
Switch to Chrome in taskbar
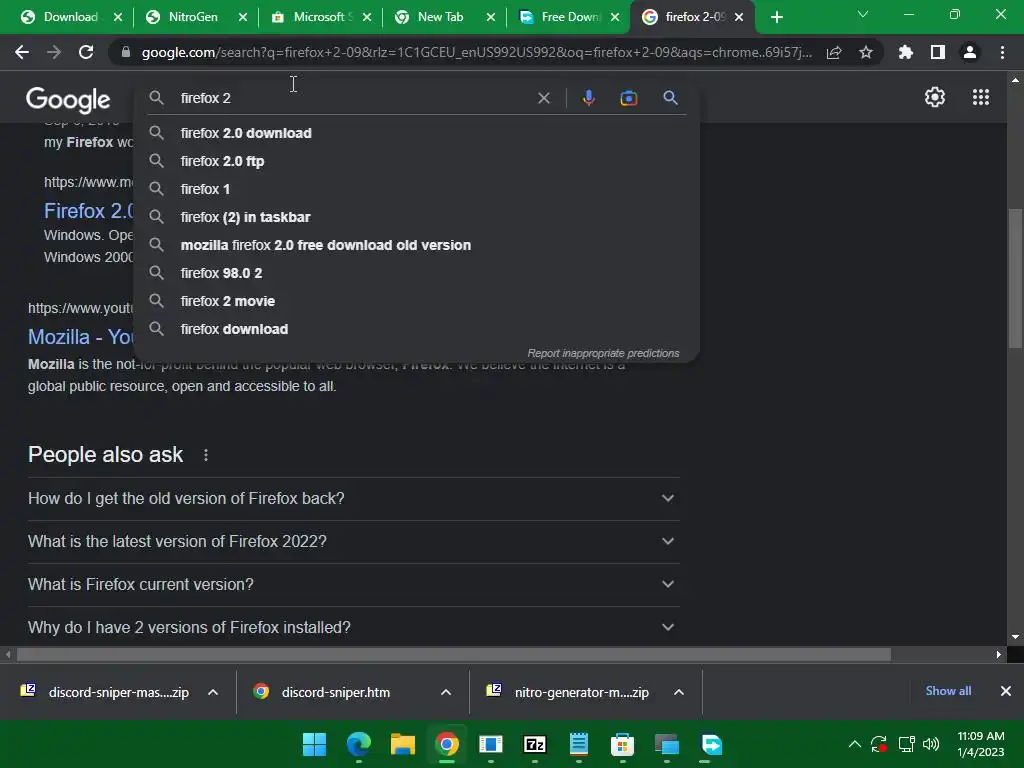(x=447, y=744)
